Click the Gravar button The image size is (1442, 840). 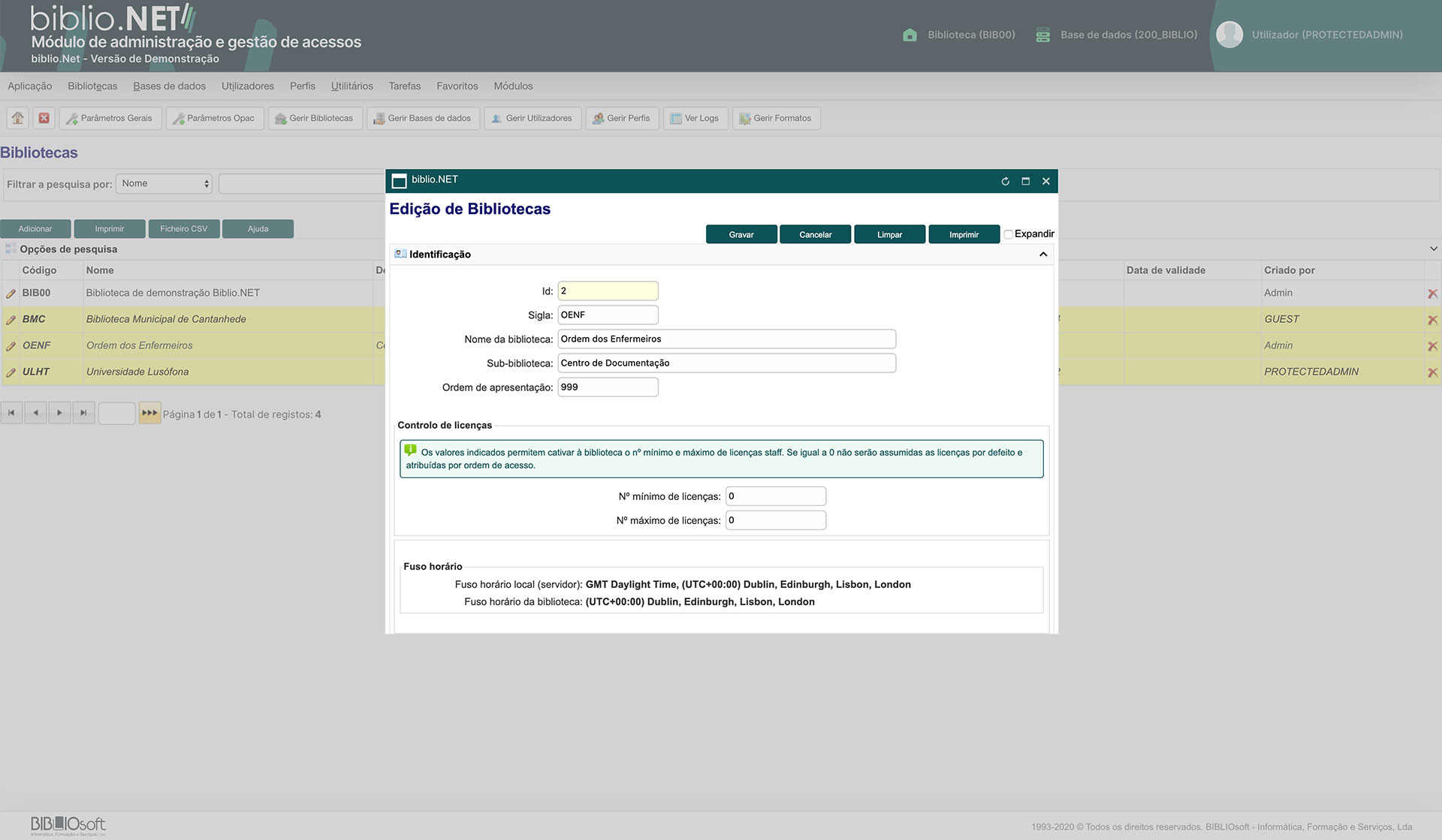[x=741, y=234]
